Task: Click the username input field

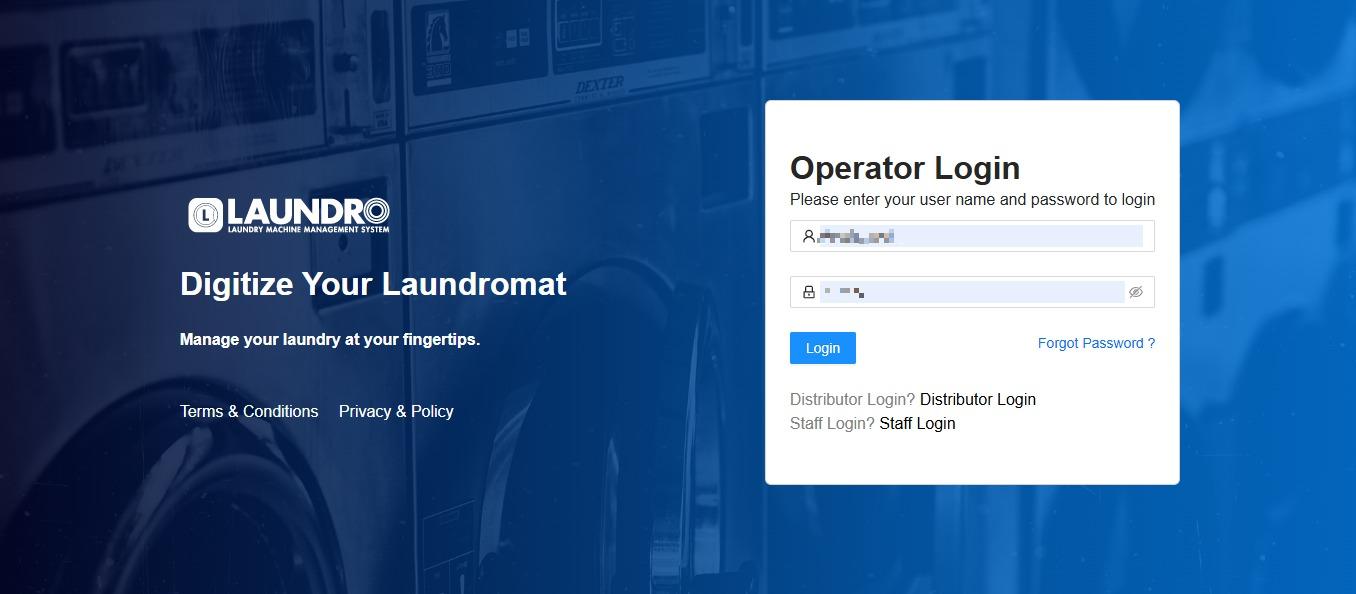Action: [972, 236]
